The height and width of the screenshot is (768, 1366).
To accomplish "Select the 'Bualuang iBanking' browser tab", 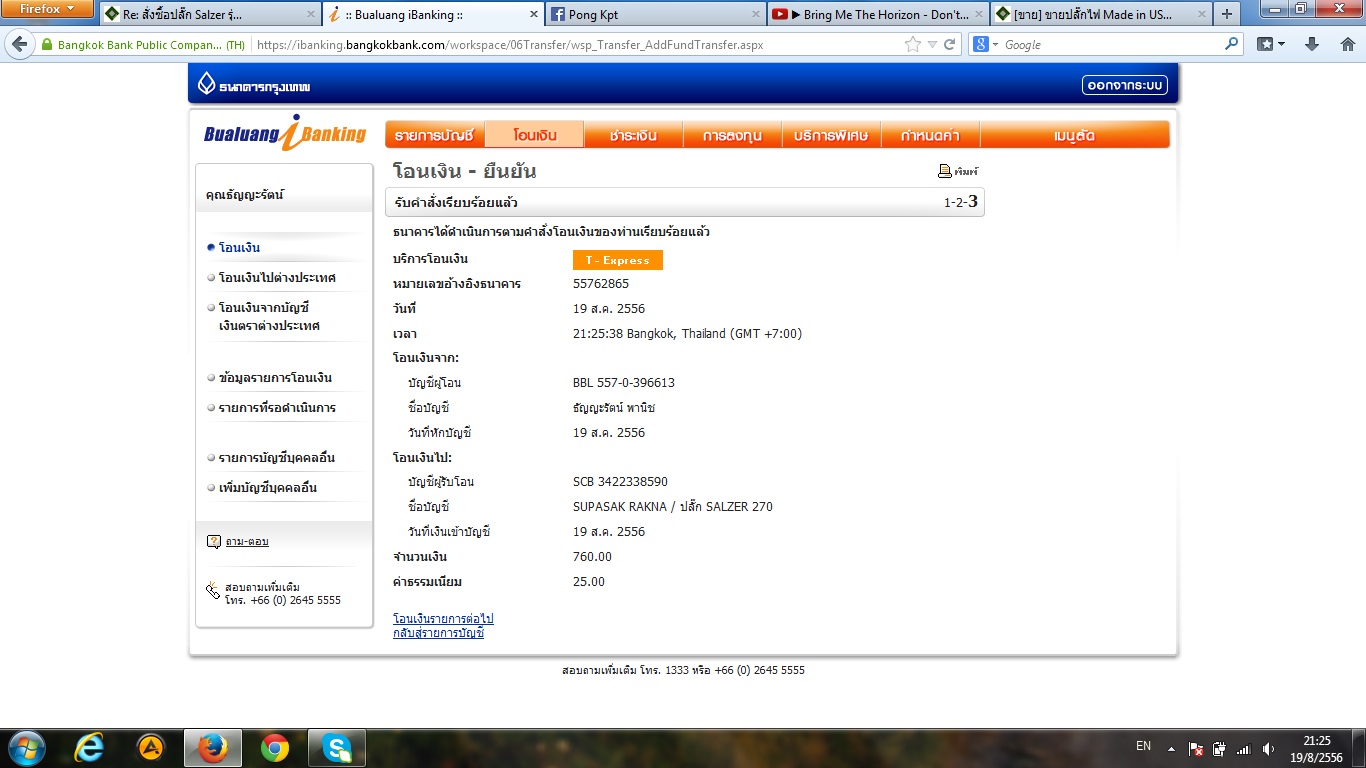I will [433, 15].
